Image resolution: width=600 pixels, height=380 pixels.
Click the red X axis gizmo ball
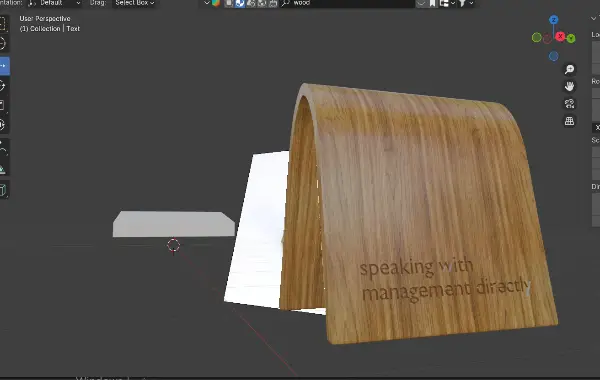[x=560, y=36]
